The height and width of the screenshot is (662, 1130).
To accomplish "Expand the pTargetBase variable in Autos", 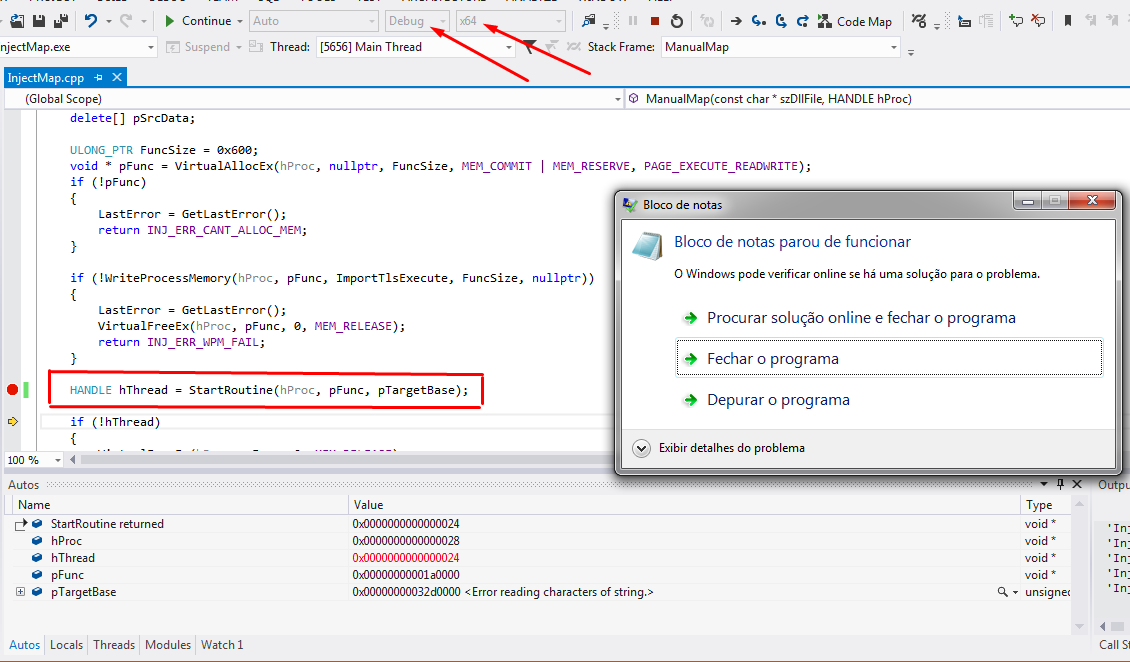I will (x=20, y=592).
